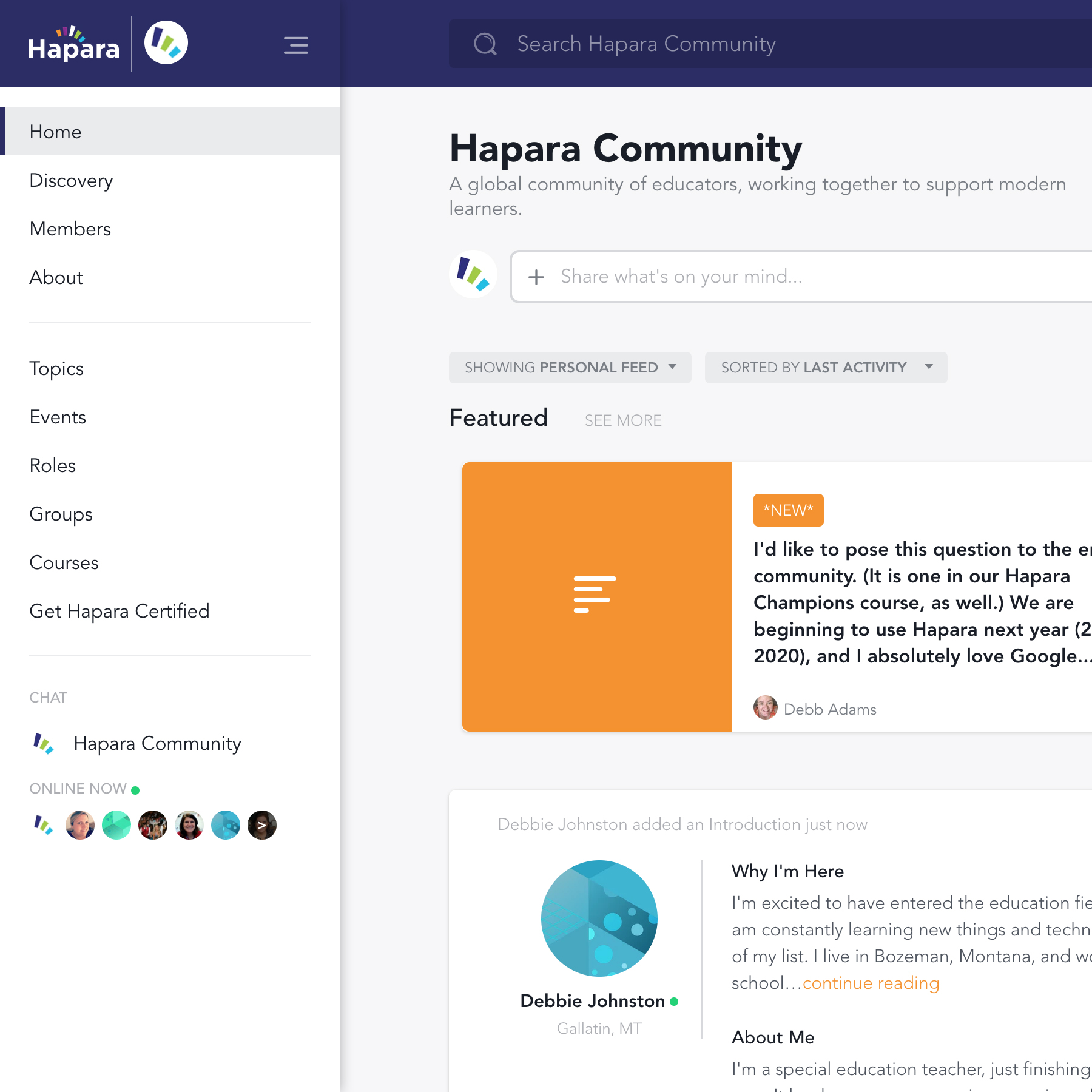Click blue geometric online member avatar
Viewport: 1092px width, 1092px height.
point(226,825)
